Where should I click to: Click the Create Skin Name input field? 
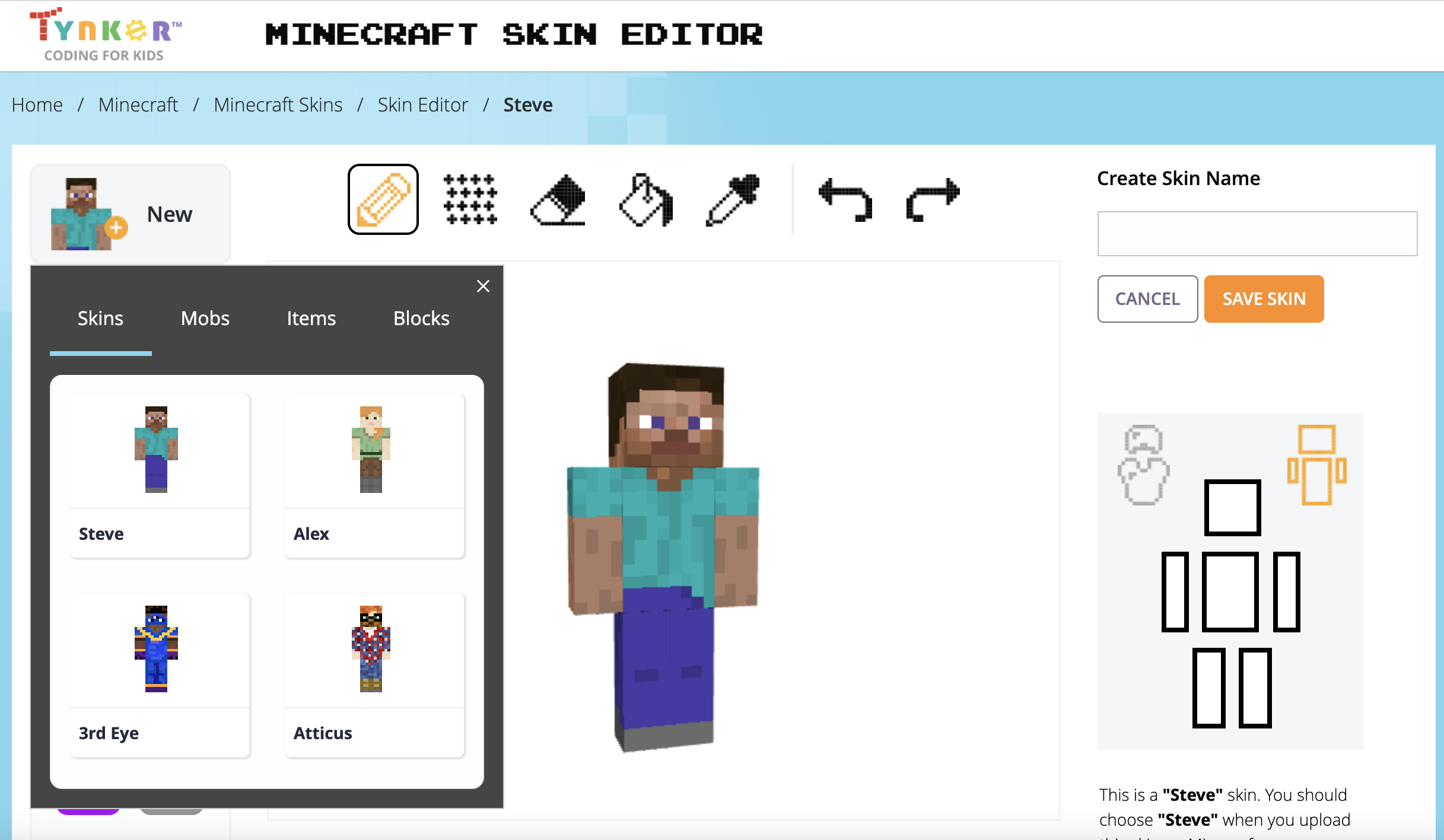pyautogui.click(x=1257, y=234)
